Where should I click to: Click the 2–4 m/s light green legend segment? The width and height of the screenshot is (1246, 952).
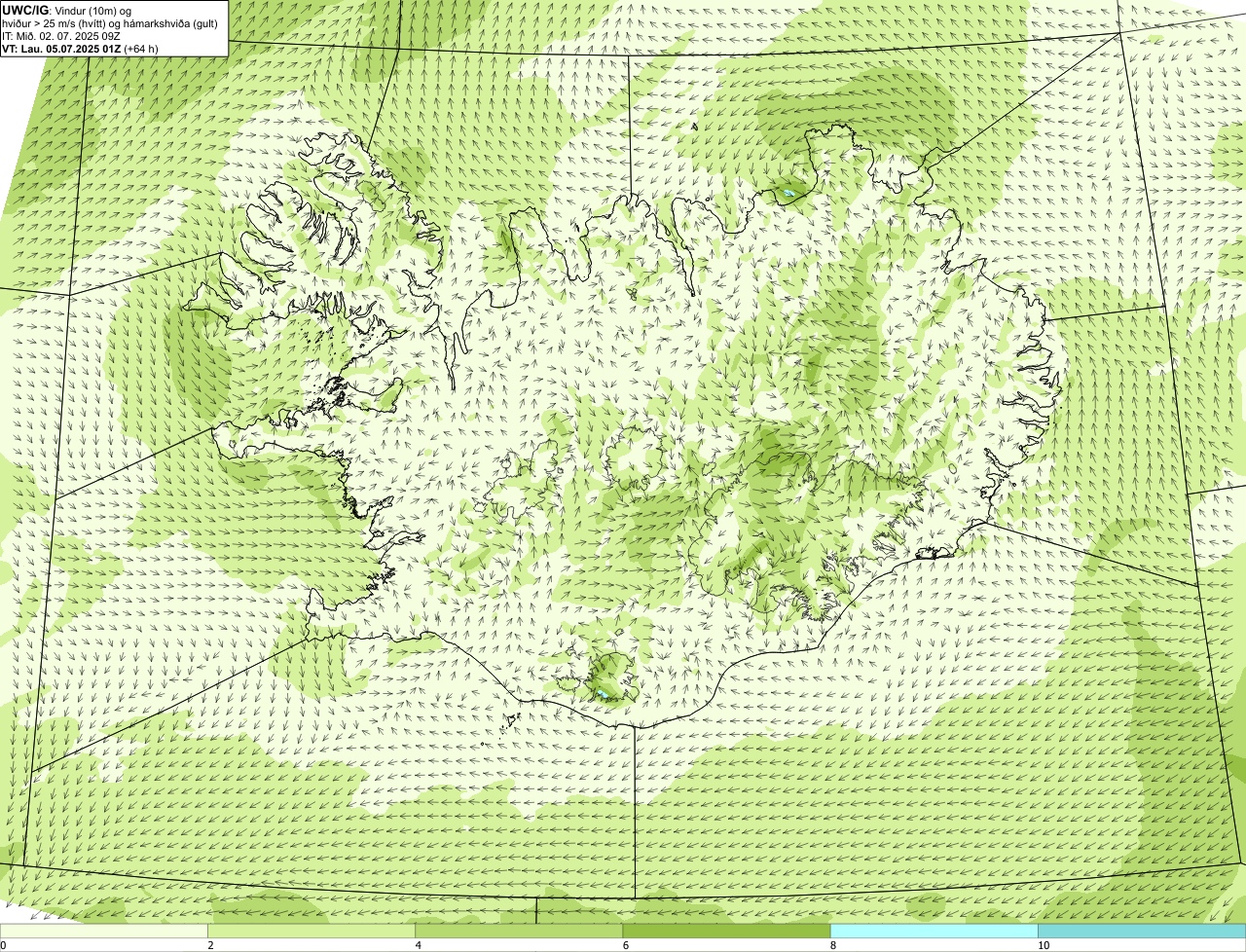pos(312,932)
